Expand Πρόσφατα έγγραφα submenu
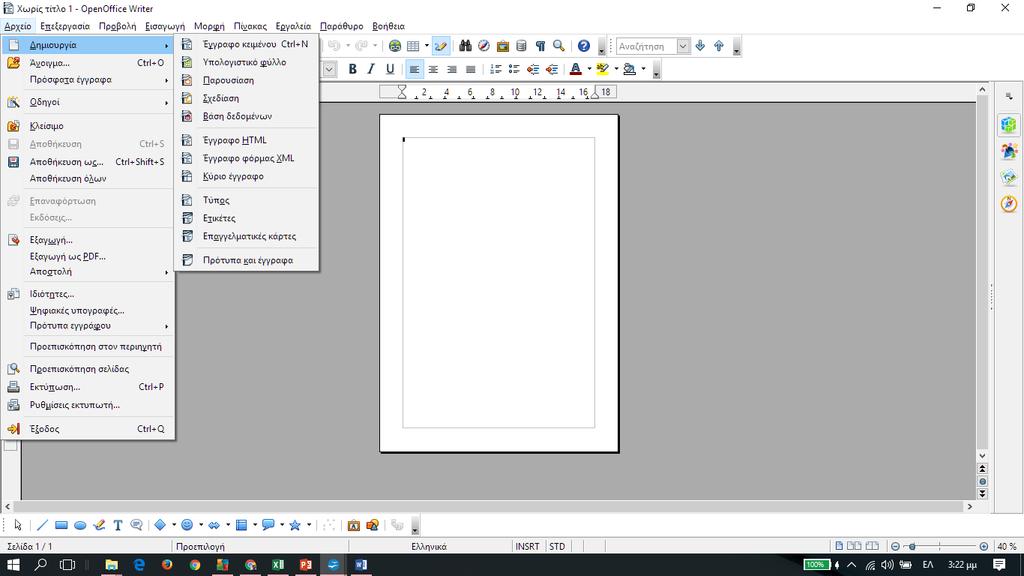This screenshot has height=576, width=1024. (x=88, y=80)
